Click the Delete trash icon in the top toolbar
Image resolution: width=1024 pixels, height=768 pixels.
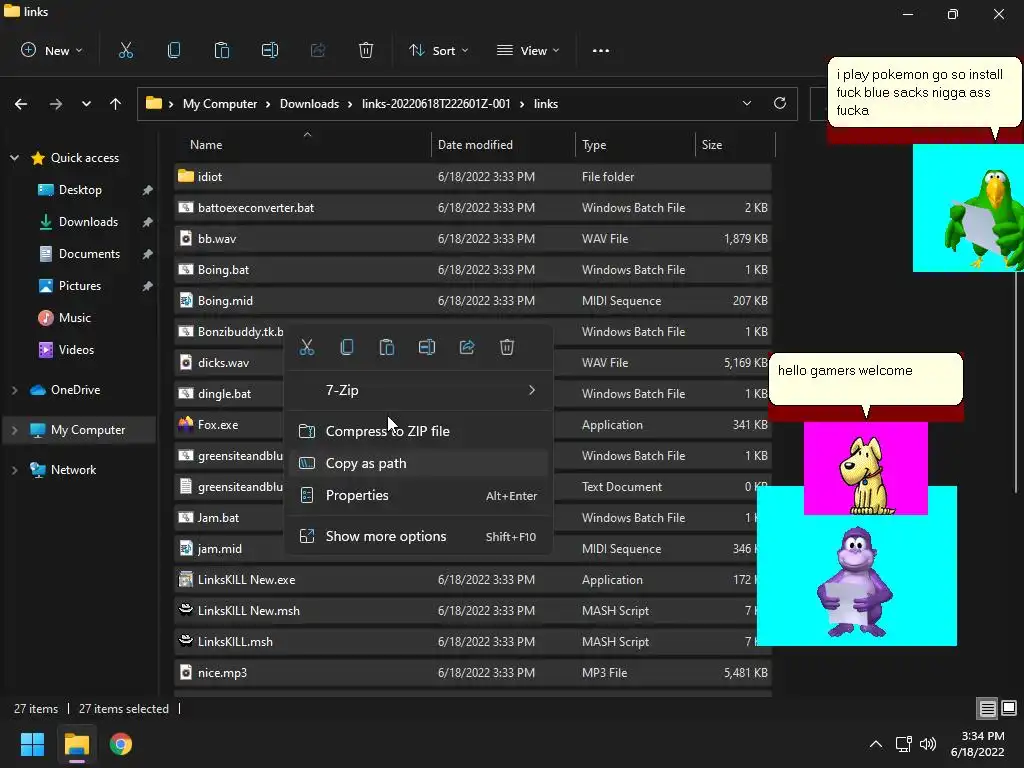(x=366, y=50)
